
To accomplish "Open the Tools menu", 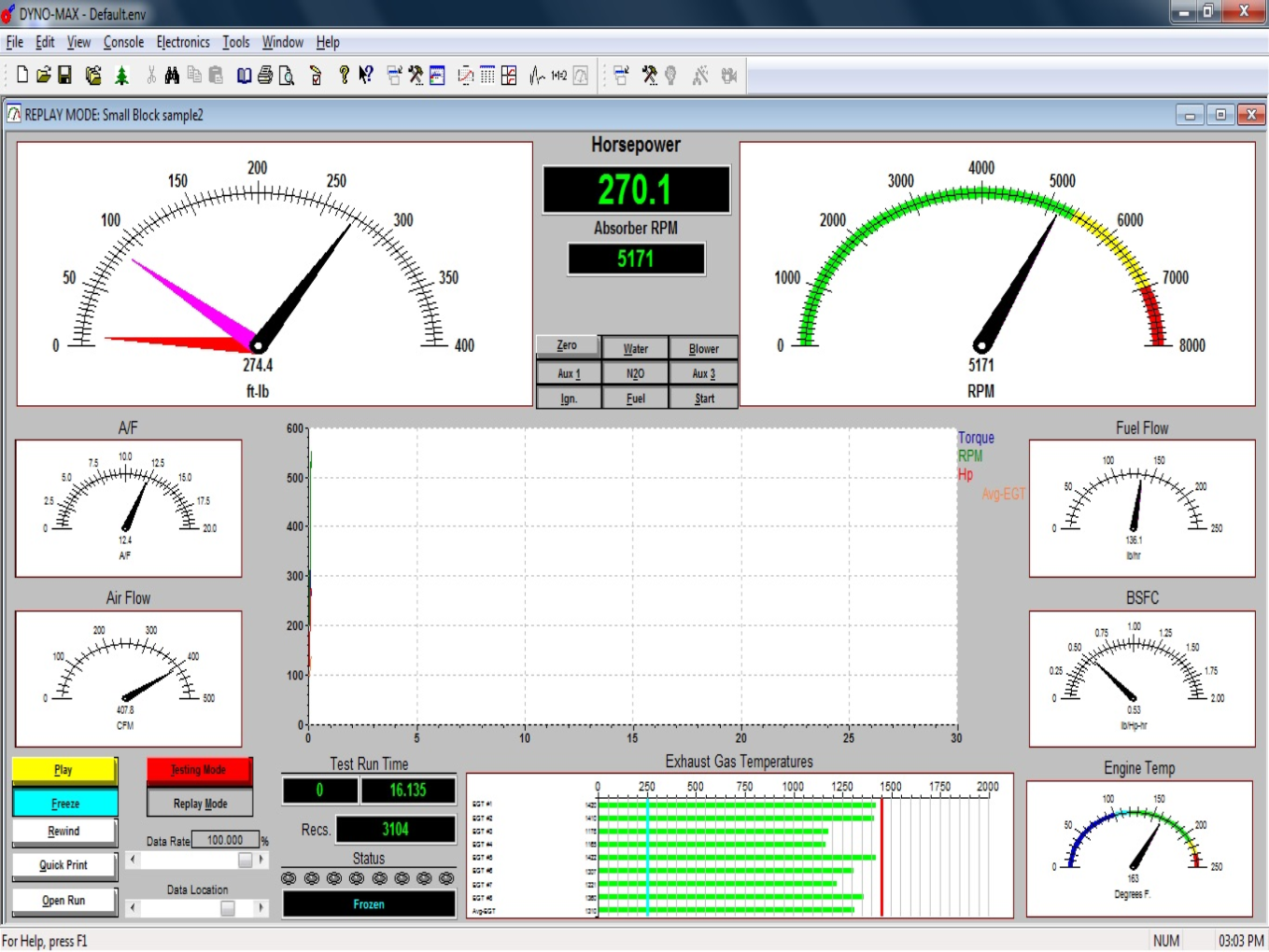I will tap(236, 42).
